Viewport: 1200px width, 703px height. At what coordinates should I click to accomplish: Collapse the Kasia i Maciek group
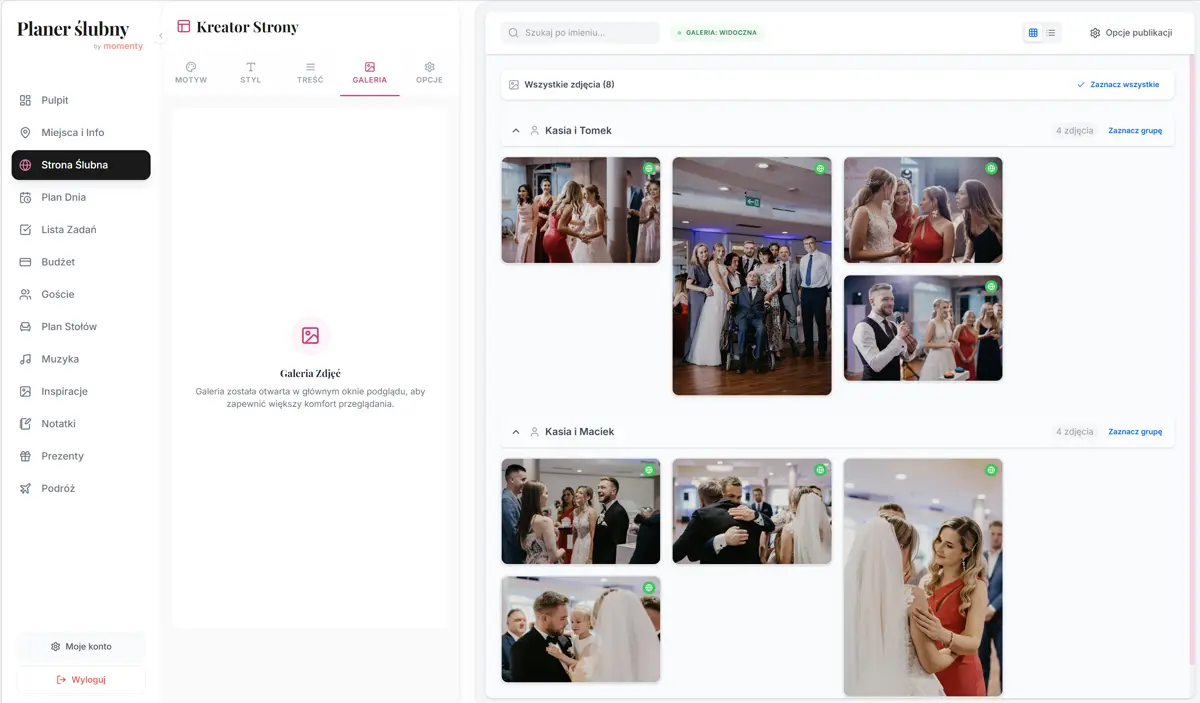[x=516, y=432]
